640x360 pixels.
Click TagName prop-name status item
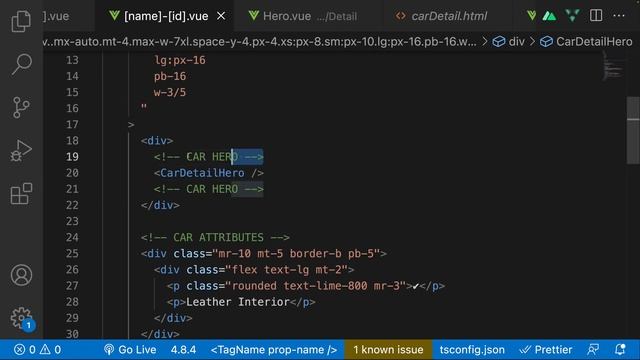pyautogui.click(x=274, y=350)
